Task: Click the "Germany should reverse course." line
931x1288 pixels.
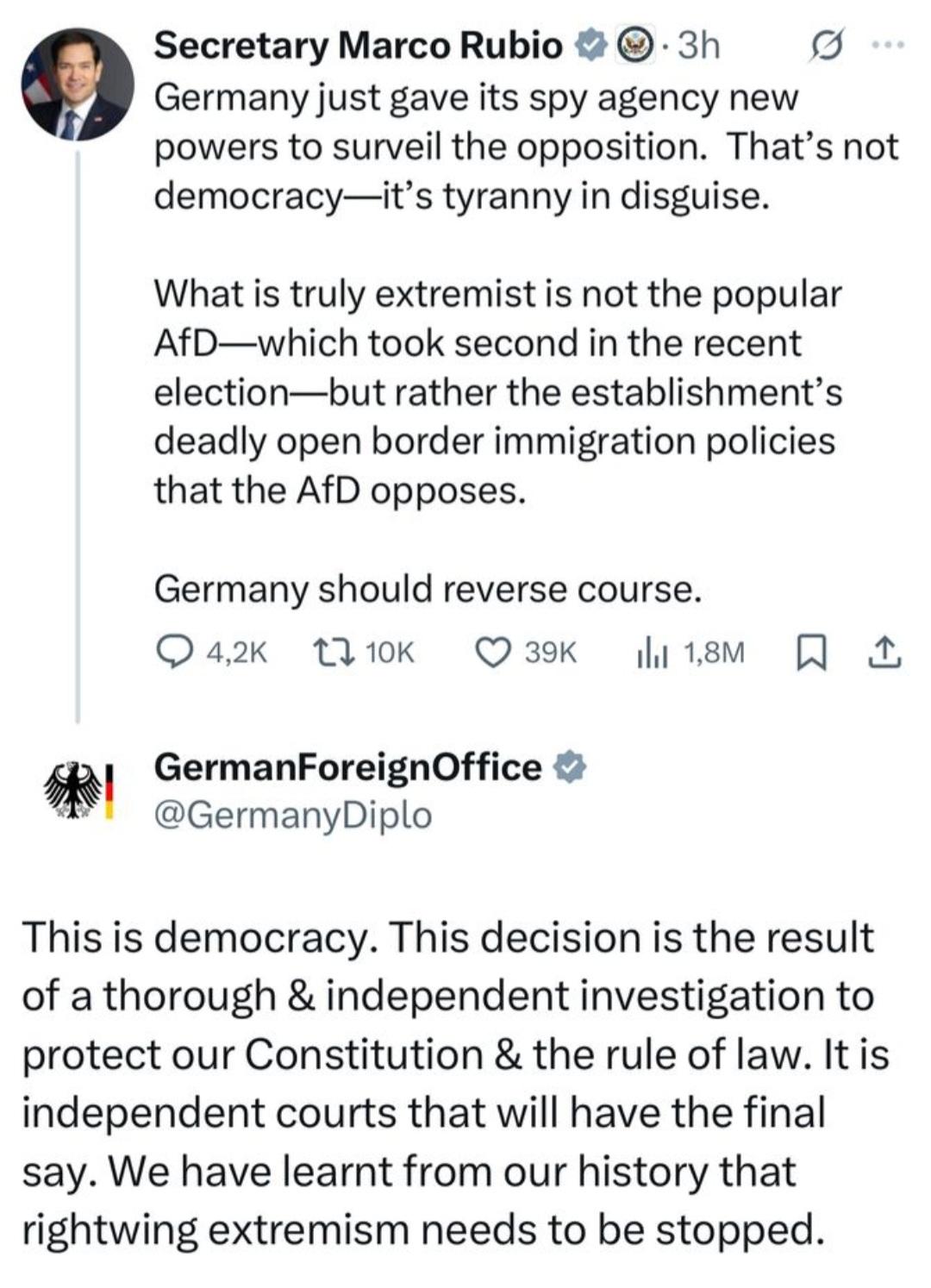Action: [428, 590]
